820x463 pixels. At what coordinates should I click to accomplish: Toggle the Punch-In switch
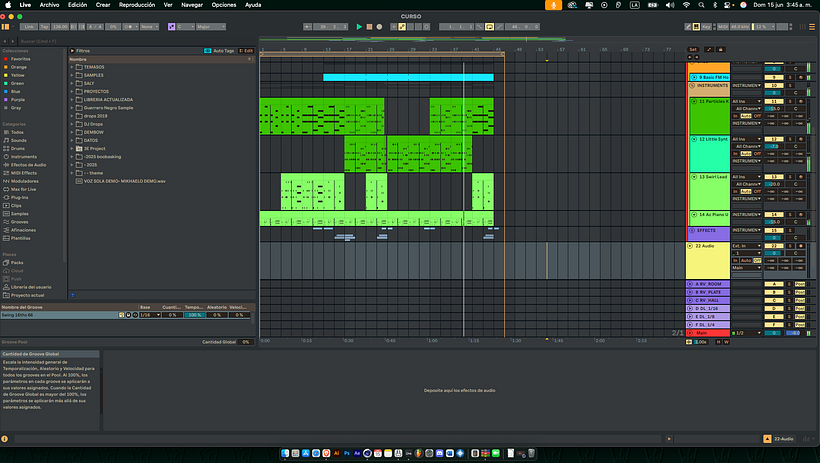(480, 27)
